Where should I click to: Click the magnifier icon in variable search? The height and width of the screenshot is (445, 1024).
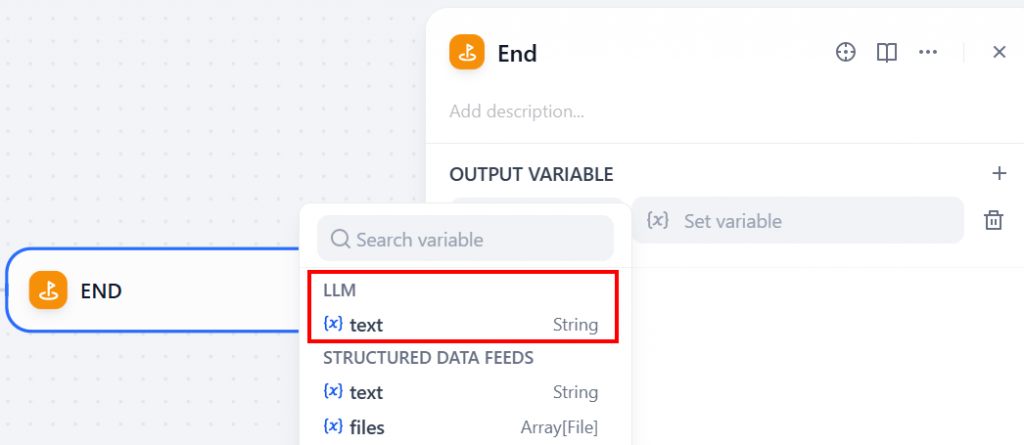(339, 240)
